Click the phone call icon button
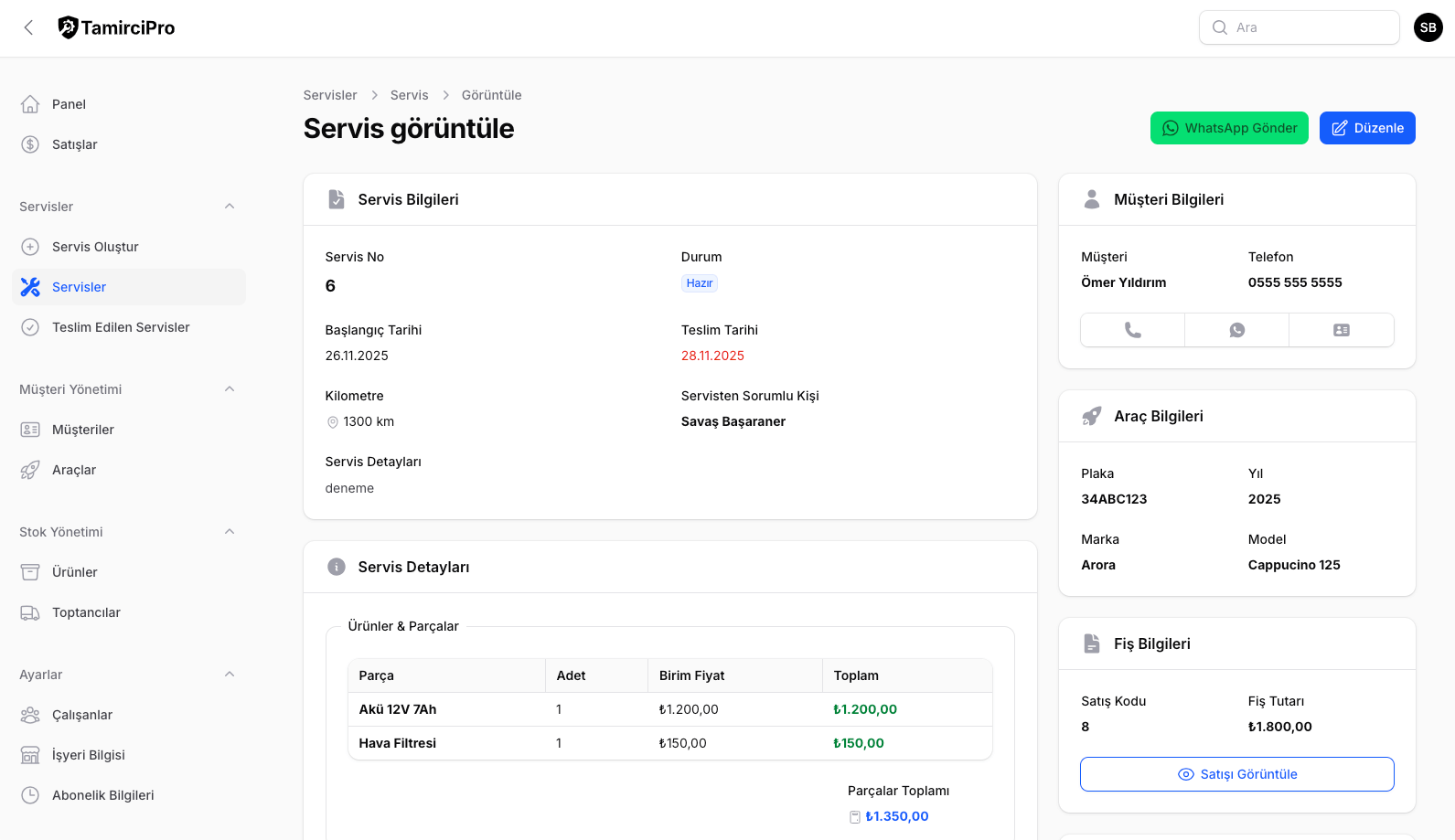 (1132, 330)
